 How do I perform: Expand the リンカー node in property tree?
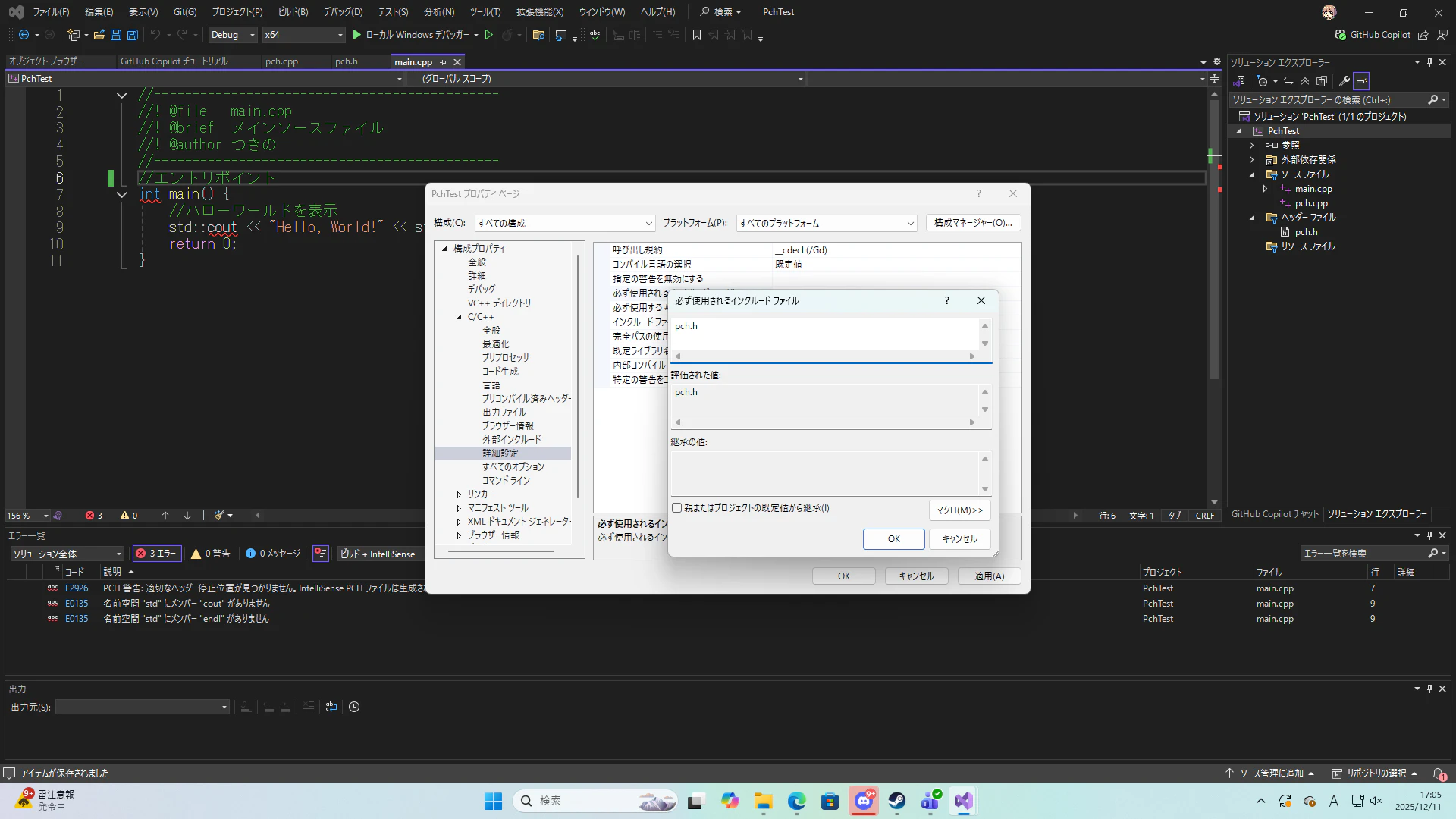tap(459, 494)
